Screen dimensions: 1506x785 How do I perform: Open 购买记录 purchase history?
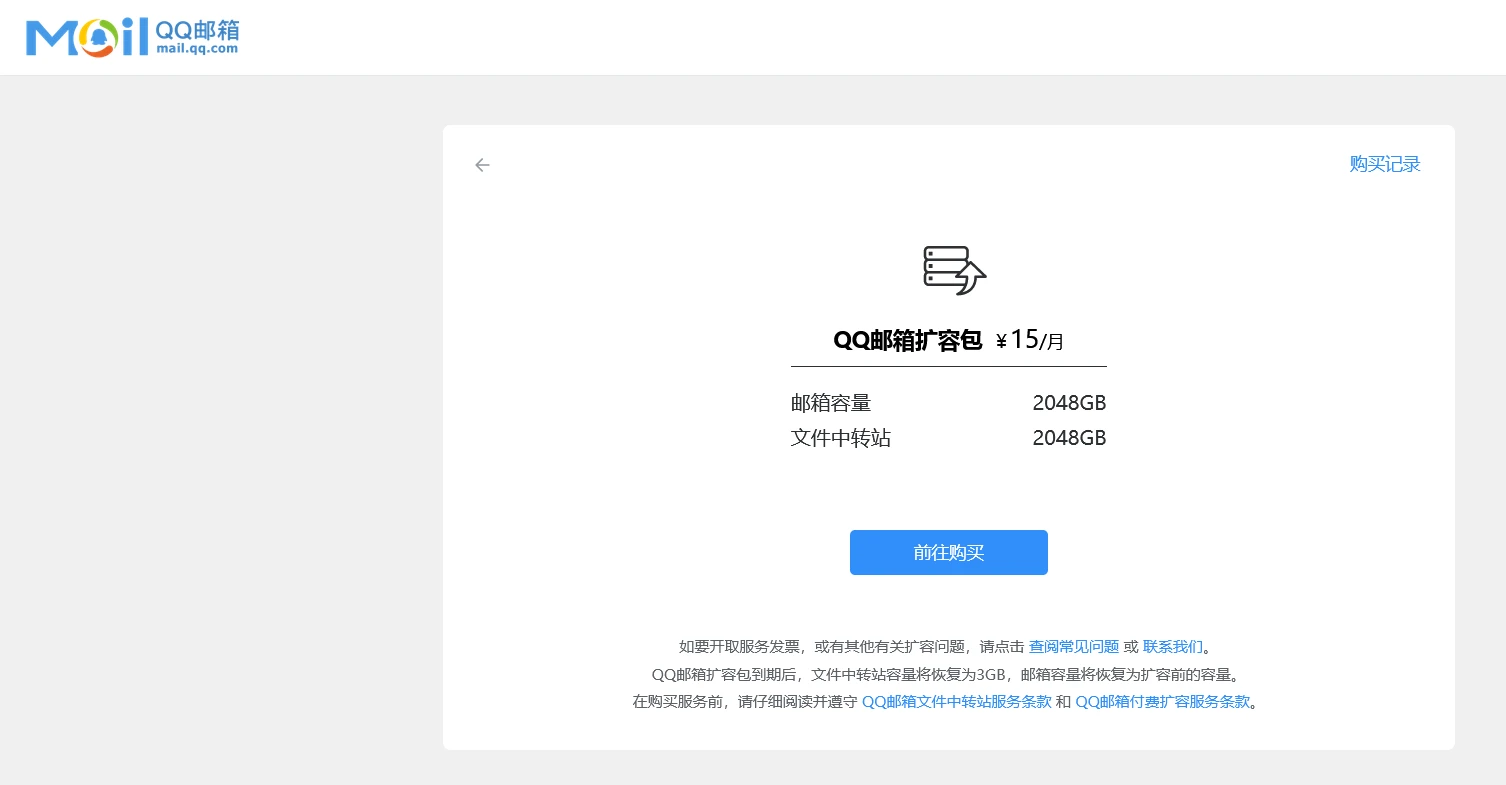[x=1384, y=165]
